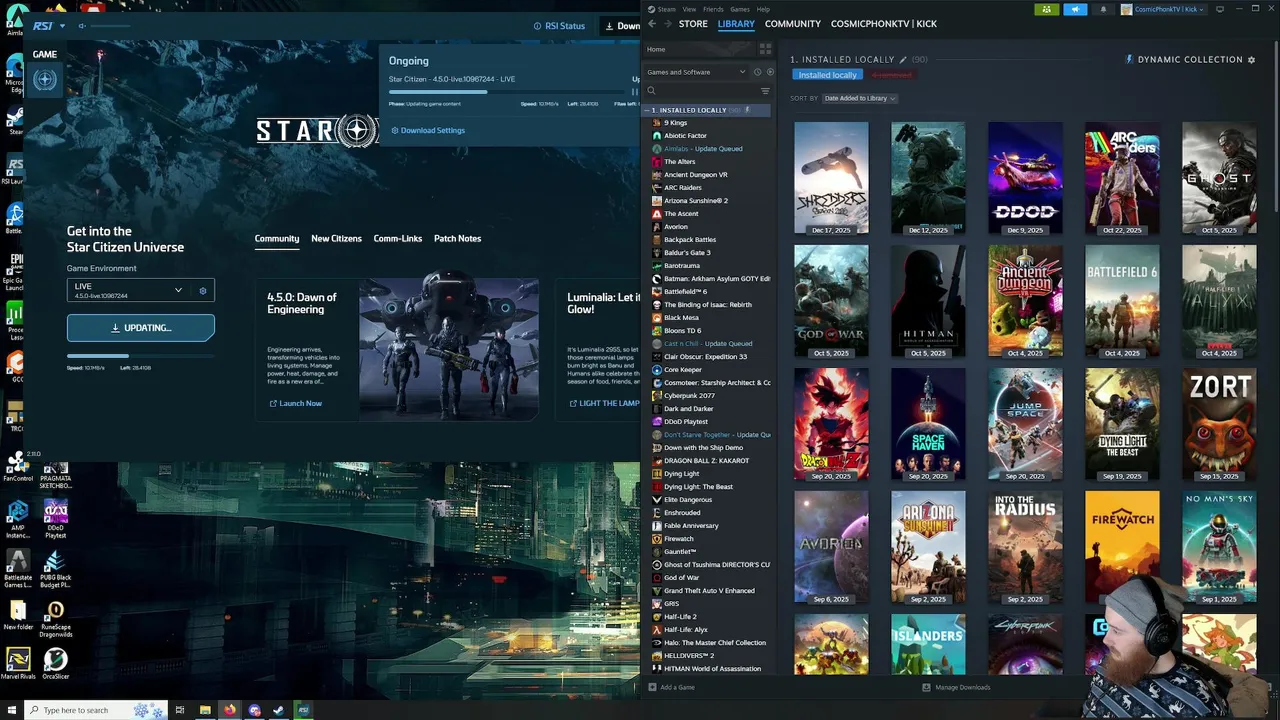The height and width of the screenshot is (720, 1280).
Task: Toggle the ready-to-play filter icon
Action: 769,72
